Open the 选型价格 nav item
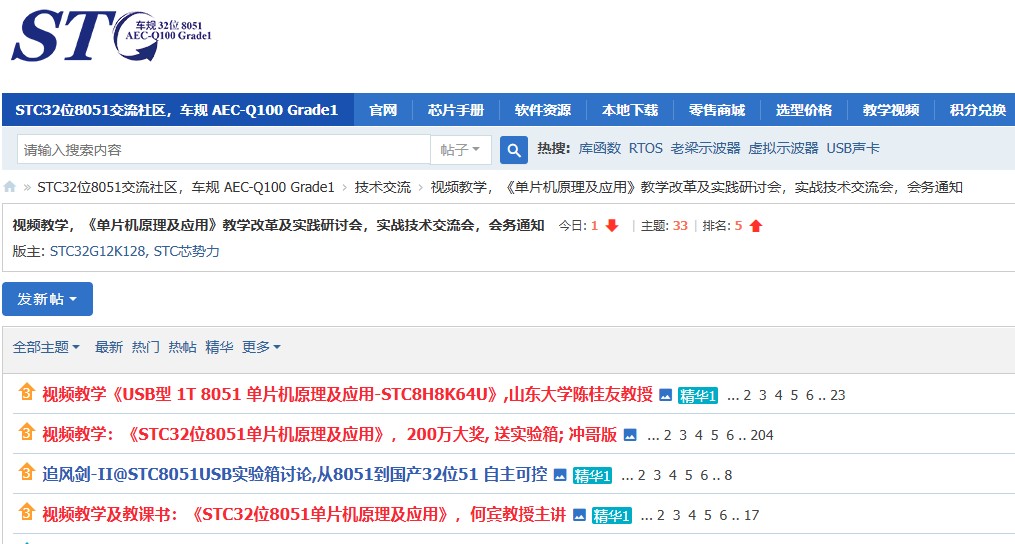 pyautogui.click(x=803, y=110)
